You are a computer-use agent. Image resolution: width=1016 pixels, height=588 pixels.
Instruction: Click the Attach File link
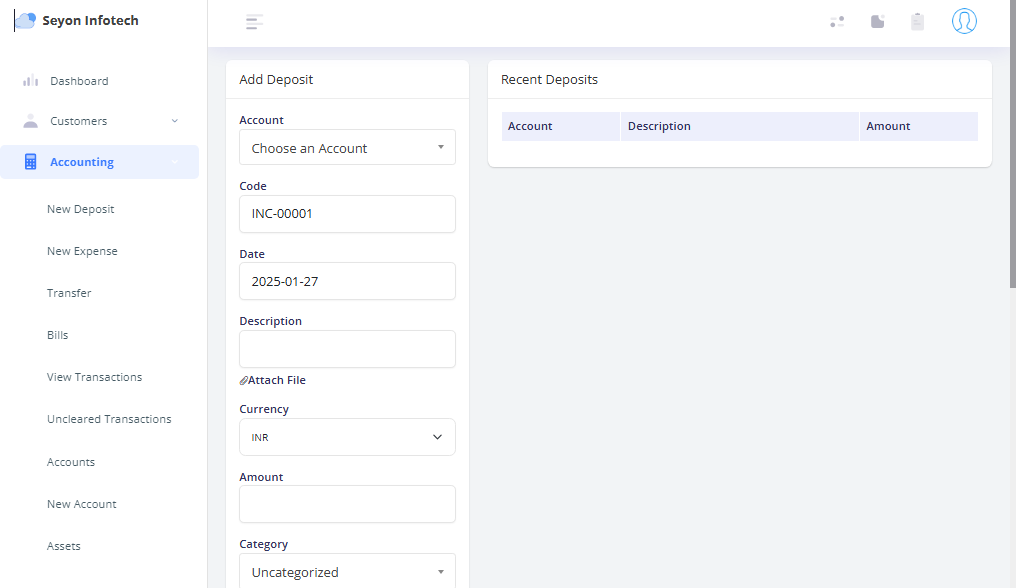(x=275, y=380)
